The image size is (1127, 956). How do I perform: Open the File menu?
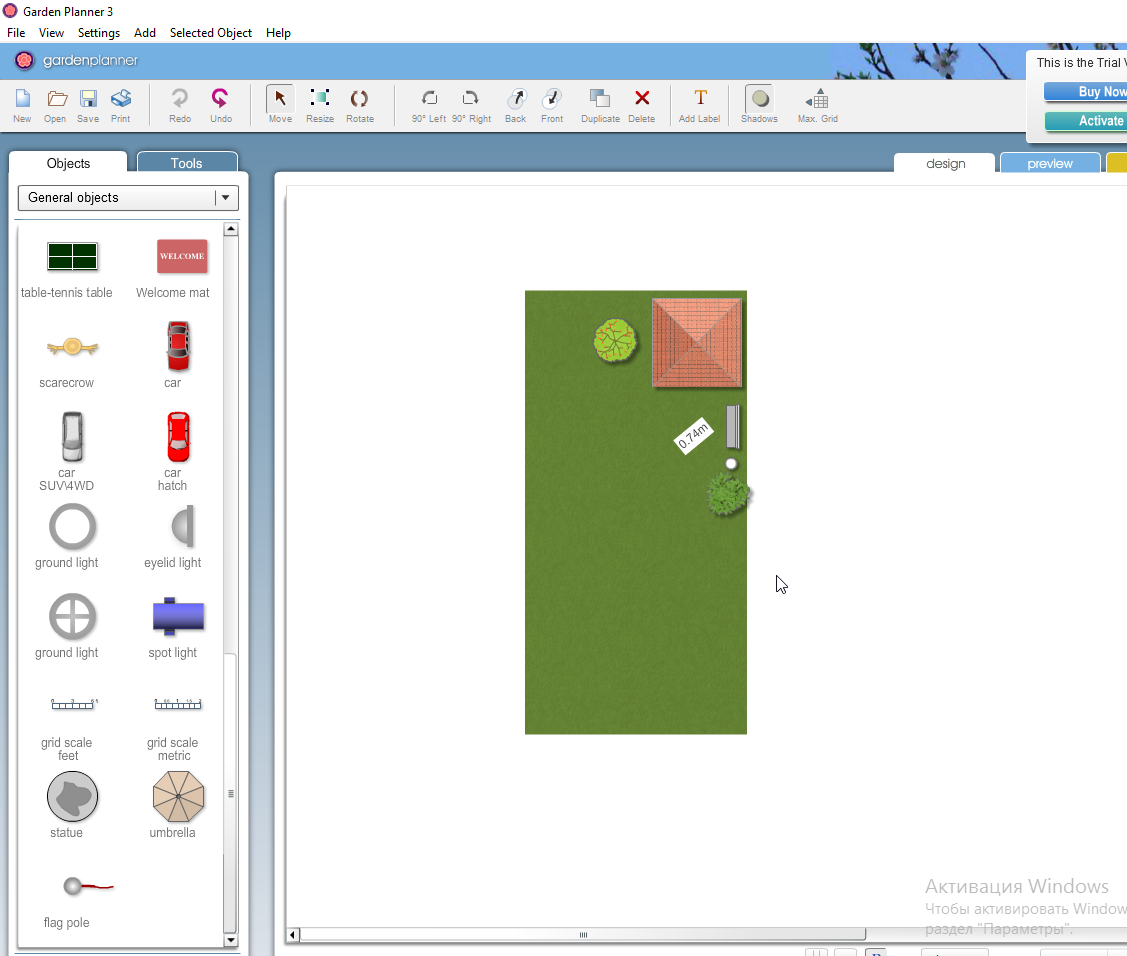[x=16, y=33]
